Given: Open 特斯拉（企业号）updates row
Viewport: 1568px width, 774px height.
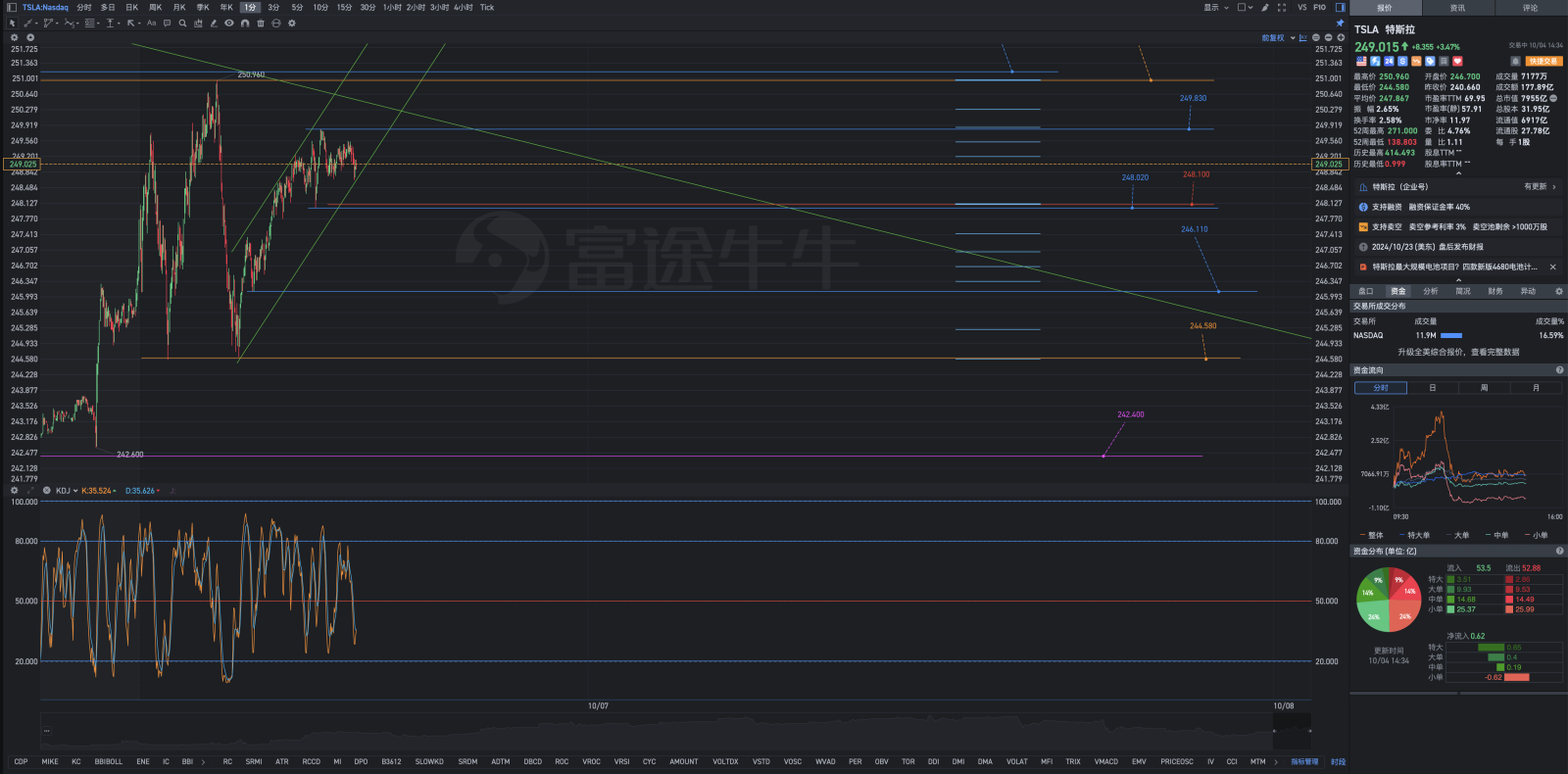Looking at the screenshot, I should point(1458,187).
